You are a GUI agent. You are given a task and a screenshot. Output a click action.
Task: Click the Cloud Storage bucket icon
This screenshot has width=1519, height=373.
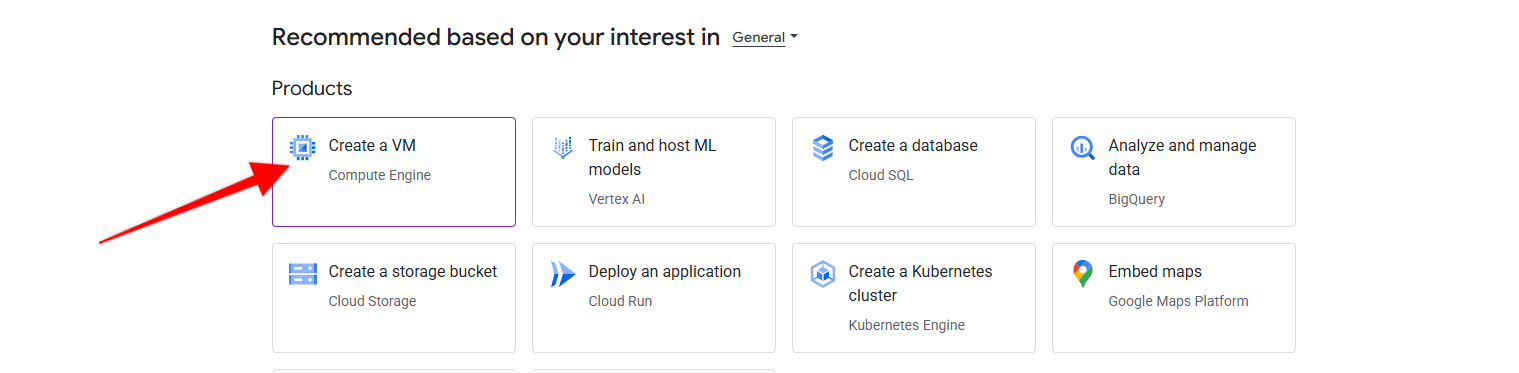[x=302, y=274]
